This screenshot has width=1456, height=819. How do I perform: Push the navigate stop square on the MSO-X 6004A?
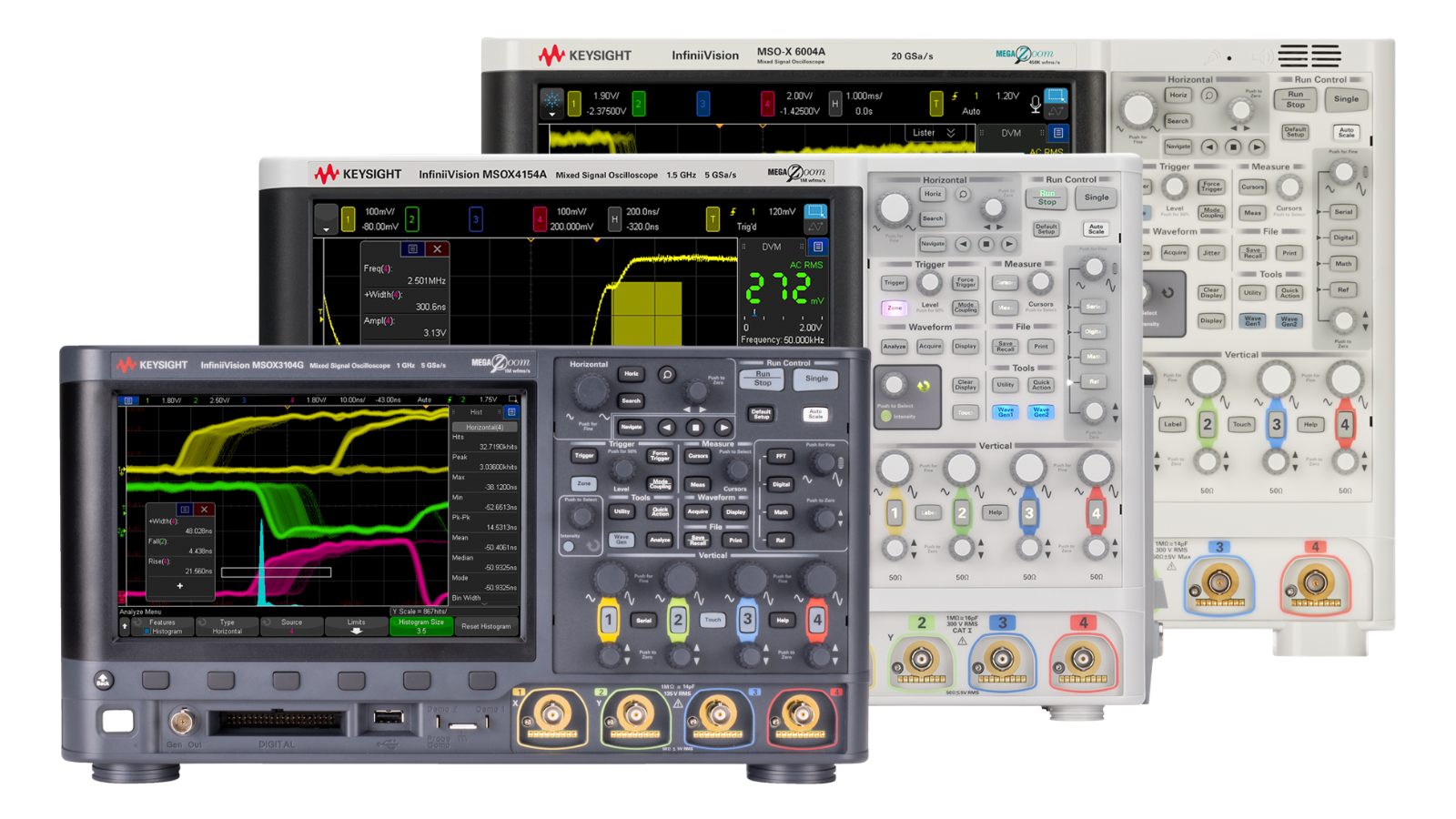1233,147
